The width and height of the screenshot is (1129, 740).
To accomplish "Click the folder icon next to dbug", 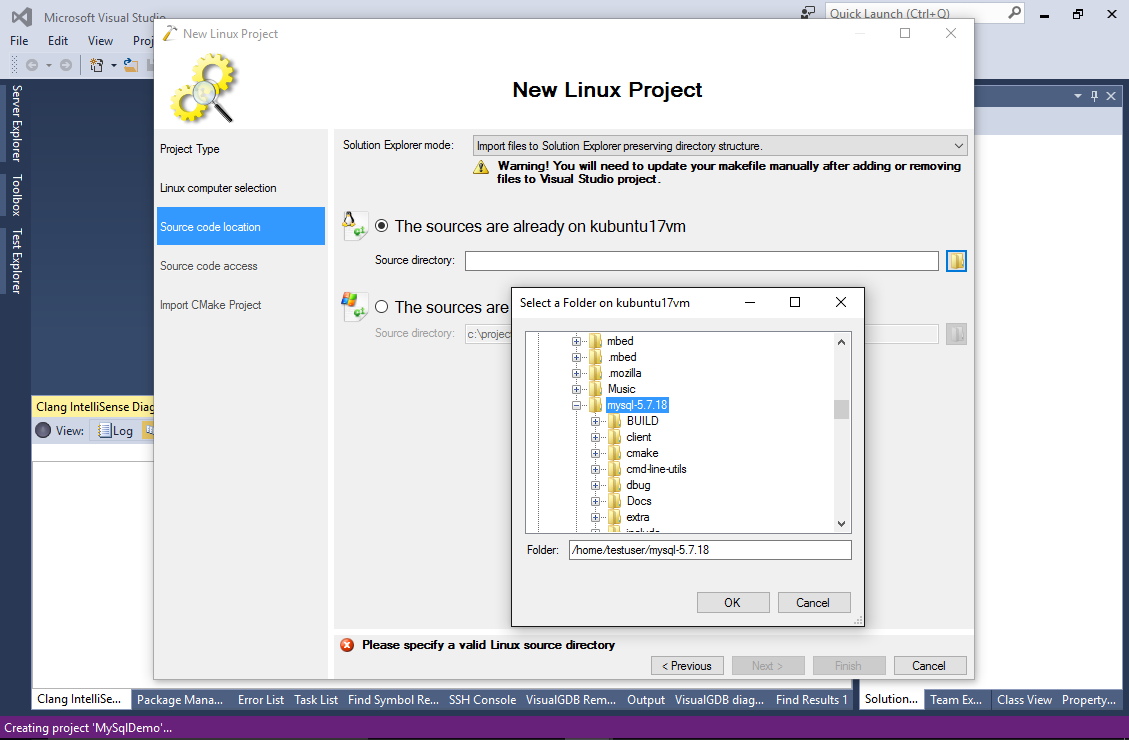I will point(614,485).
